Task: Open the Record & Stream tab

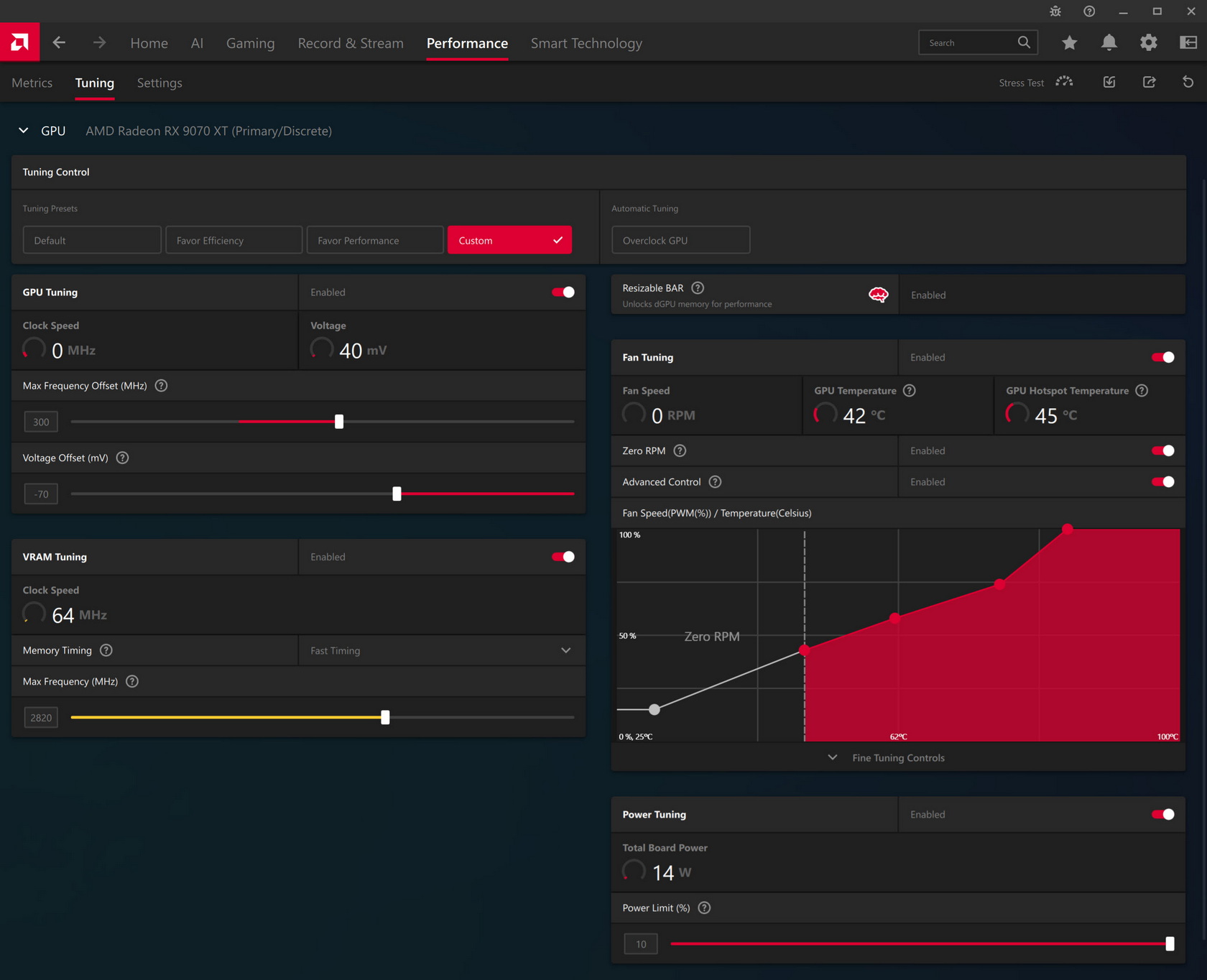Action: click(x=351, y=43)
